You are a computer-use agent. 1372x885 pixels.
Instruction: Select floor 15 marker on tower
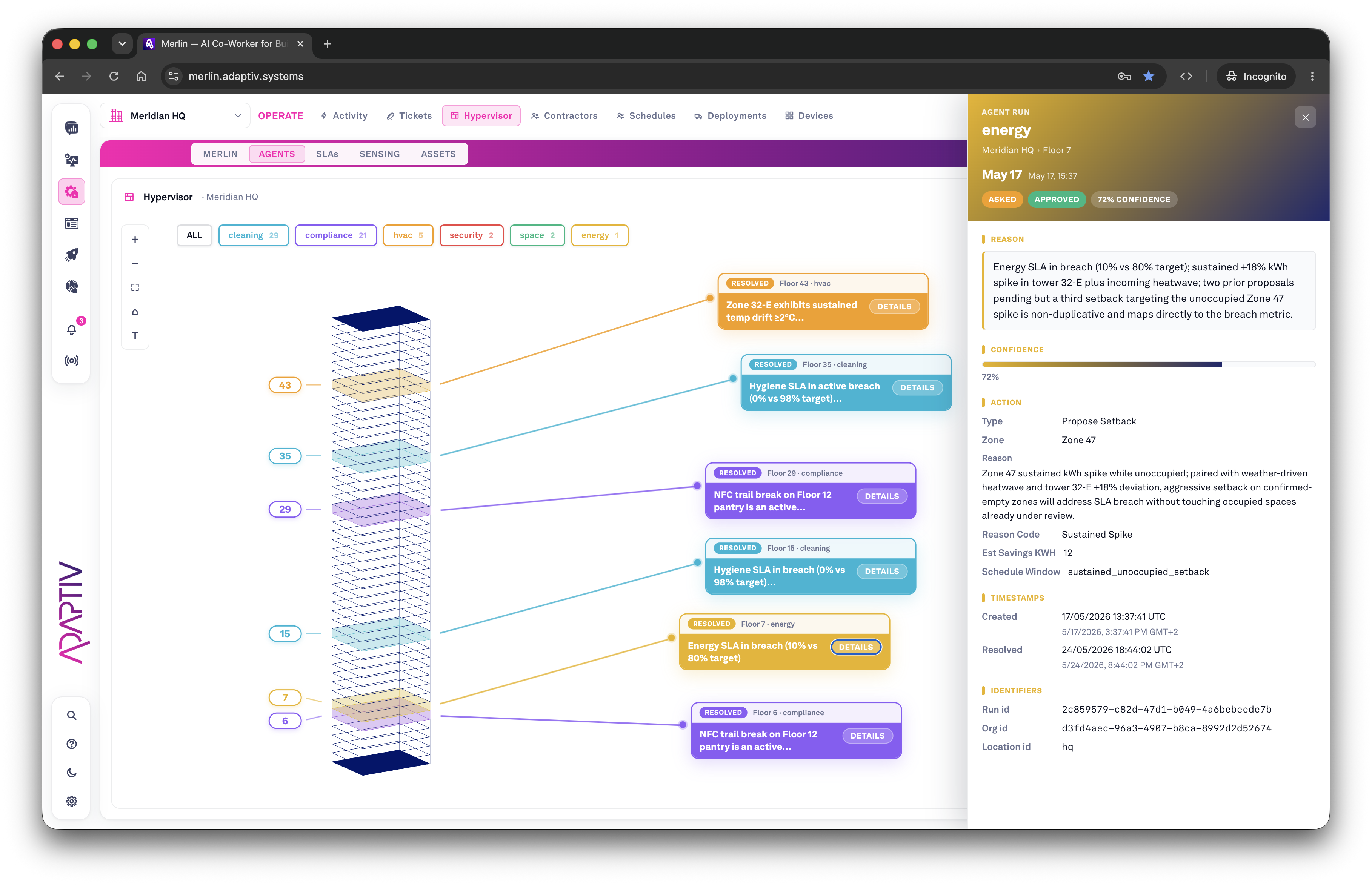tap(285, 633)
